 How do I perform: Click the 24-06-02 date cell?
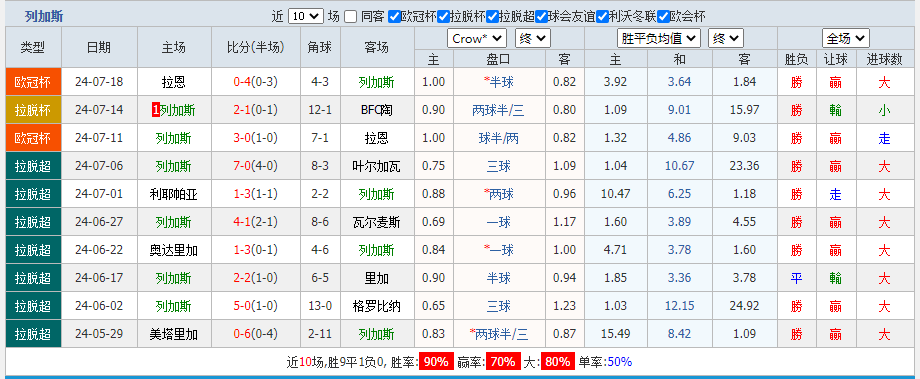(99, 306)
